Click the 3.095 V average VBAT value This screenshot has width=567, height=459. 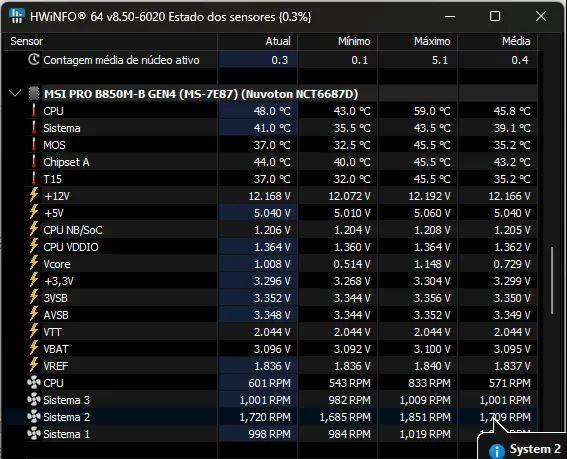click(512, 349)
